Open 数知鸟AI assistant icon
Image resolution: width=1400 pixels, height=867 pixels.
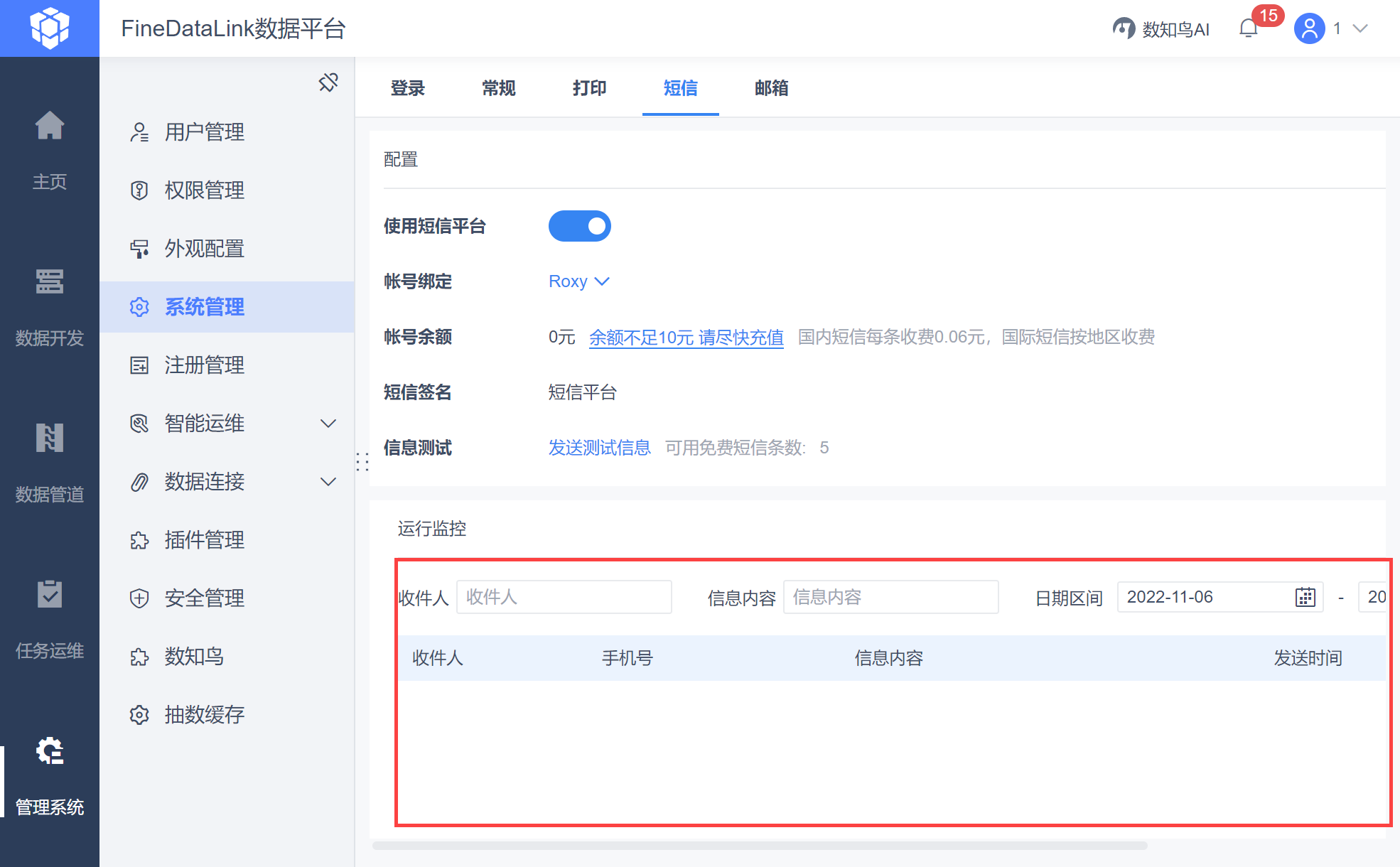(1124, 28)
